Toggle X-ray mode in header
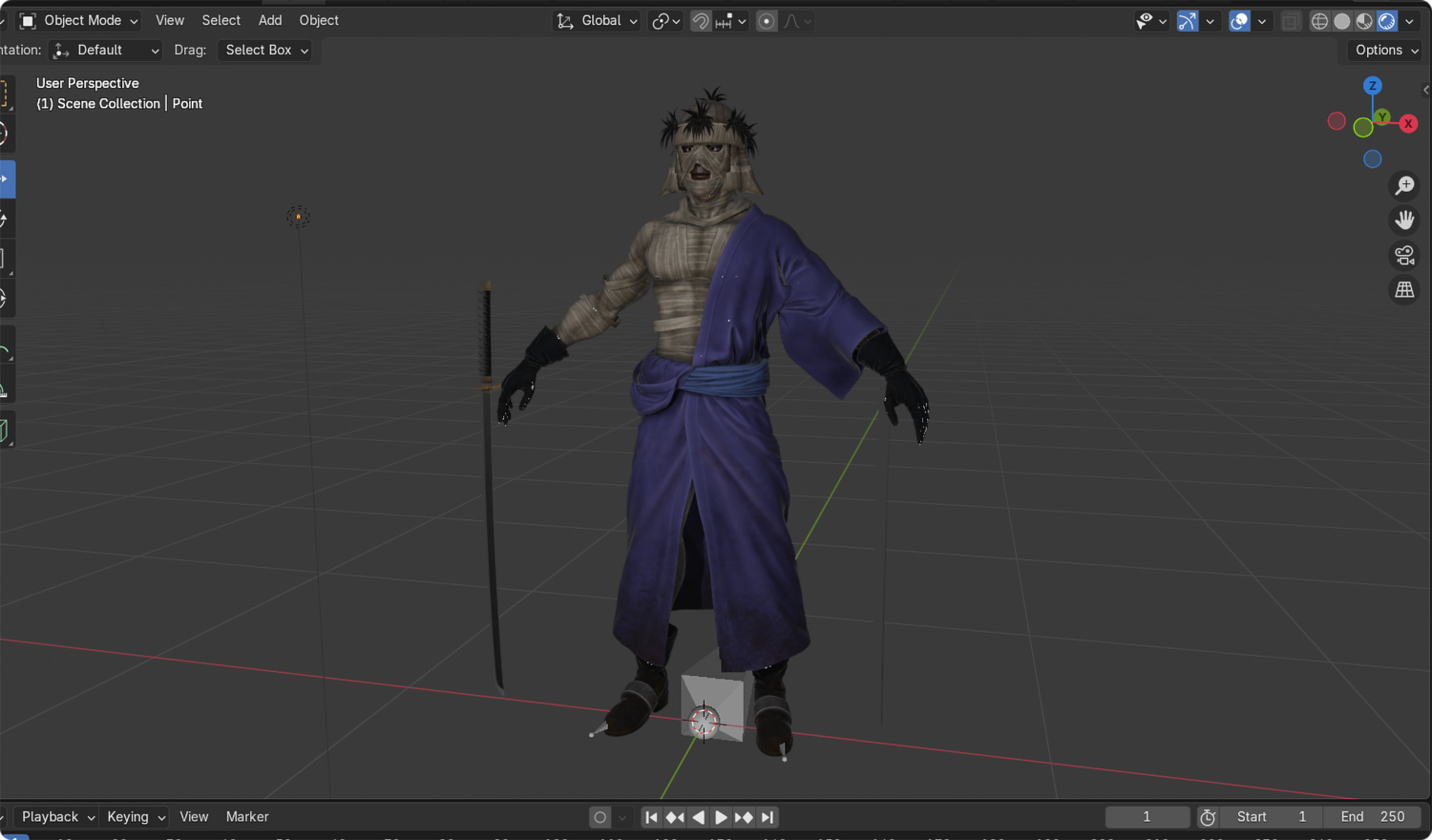The height and width of the screenshot is (840, 1432). [x=1291, y=21]
